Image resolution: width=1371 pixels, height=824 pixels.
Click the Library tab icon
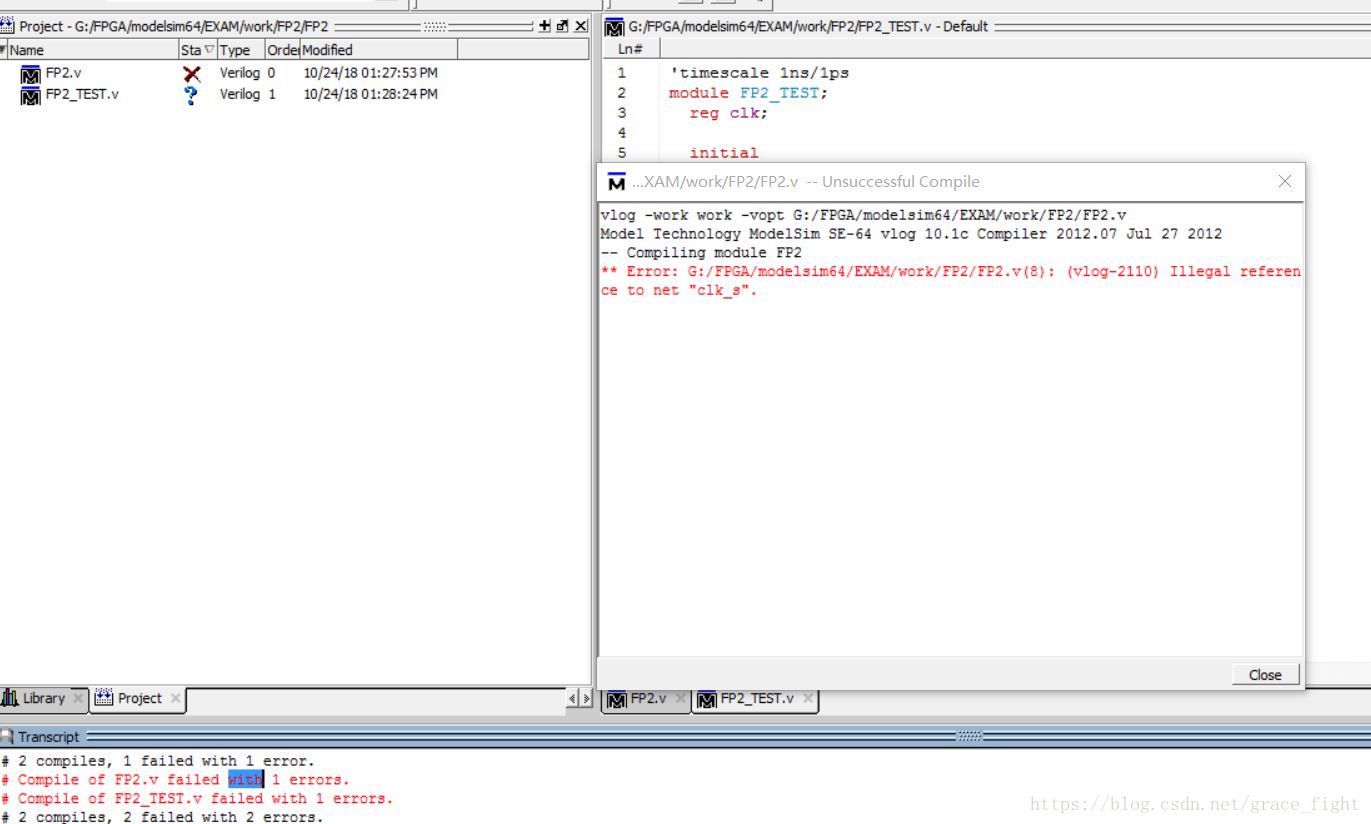tap(10, 698)
